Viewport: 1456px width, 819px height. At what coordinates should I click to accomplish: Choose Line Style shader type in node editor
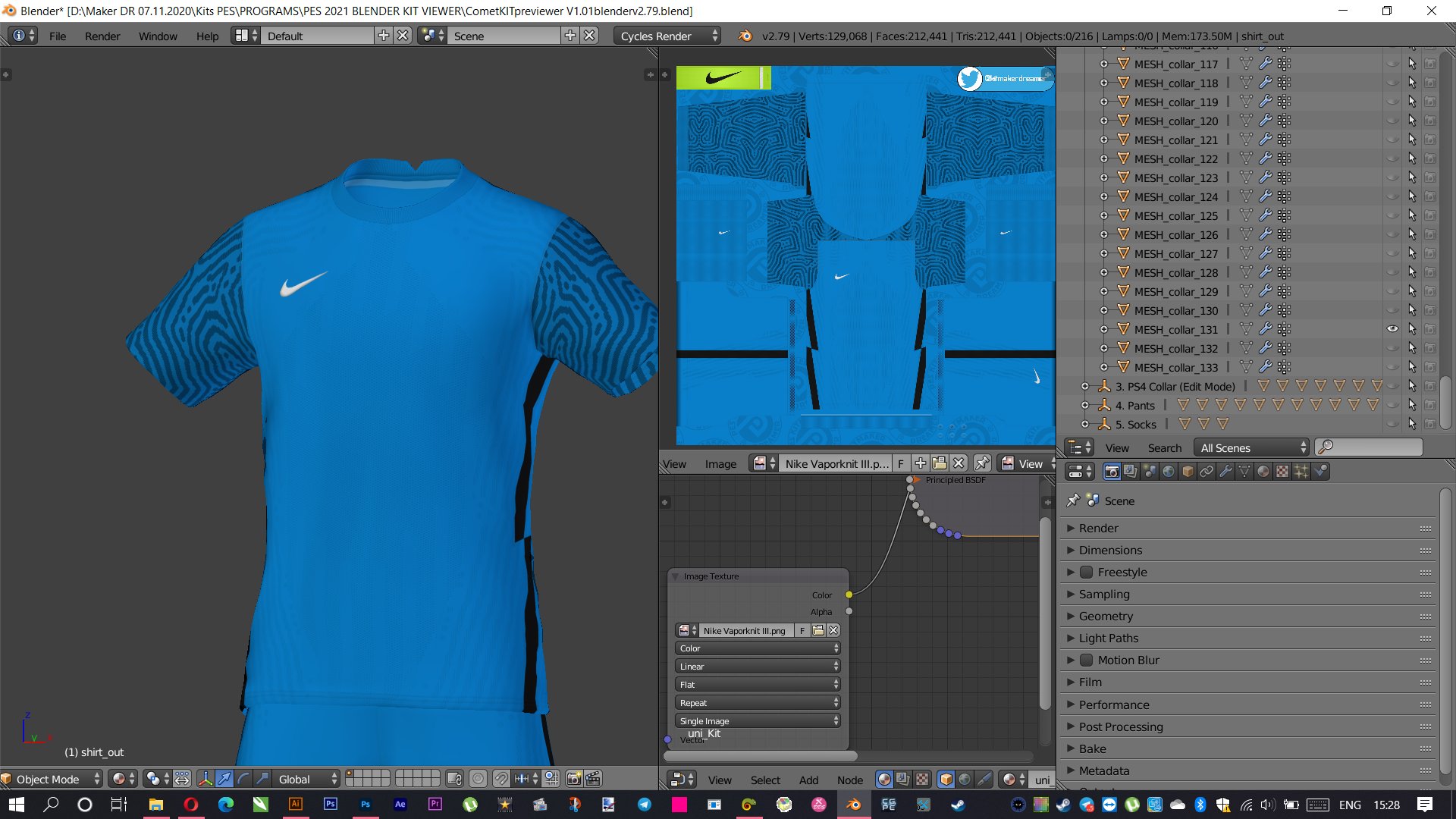pos(984,780)
